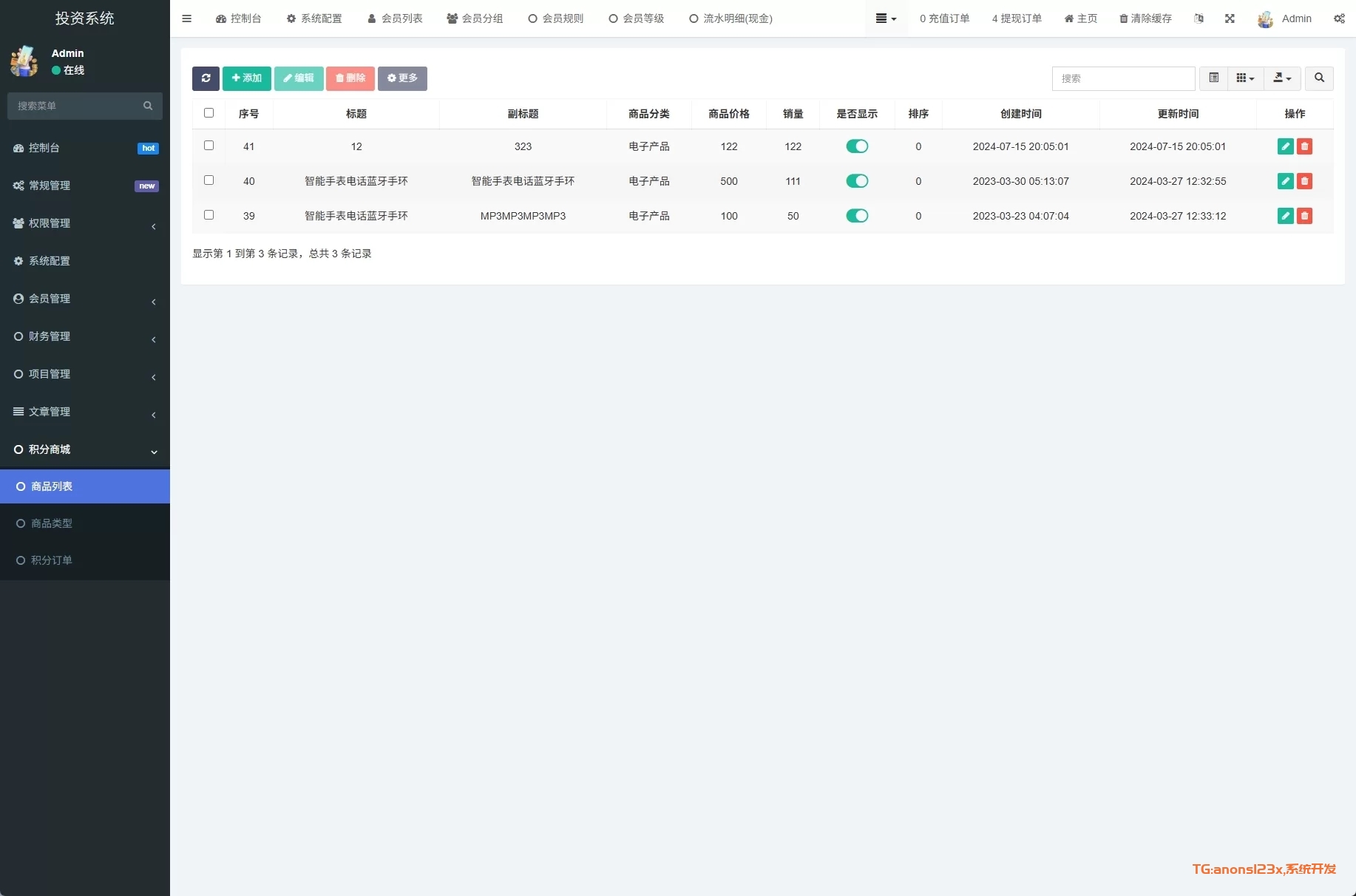Click the refresh table icon button
The image size is (1356, 896).
coord(206,78)
